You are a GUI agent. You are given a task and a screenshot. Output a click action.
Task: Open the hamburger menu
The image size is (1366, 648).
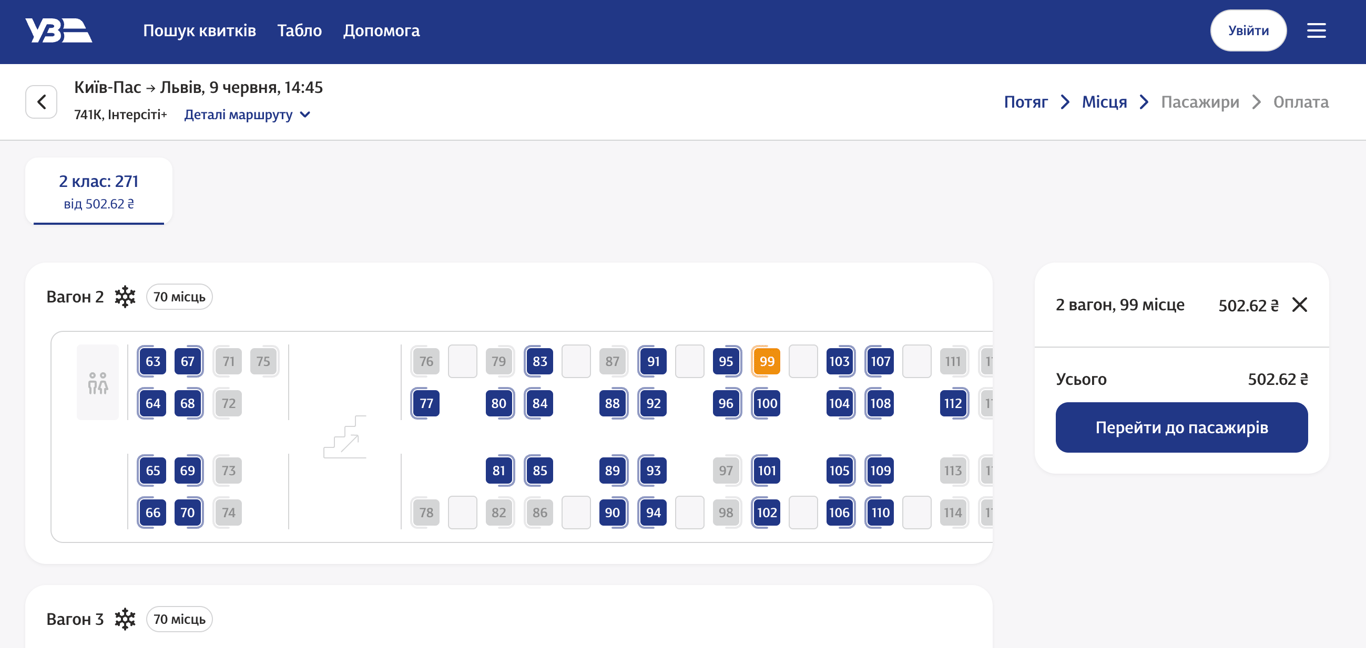(1316, 31)
